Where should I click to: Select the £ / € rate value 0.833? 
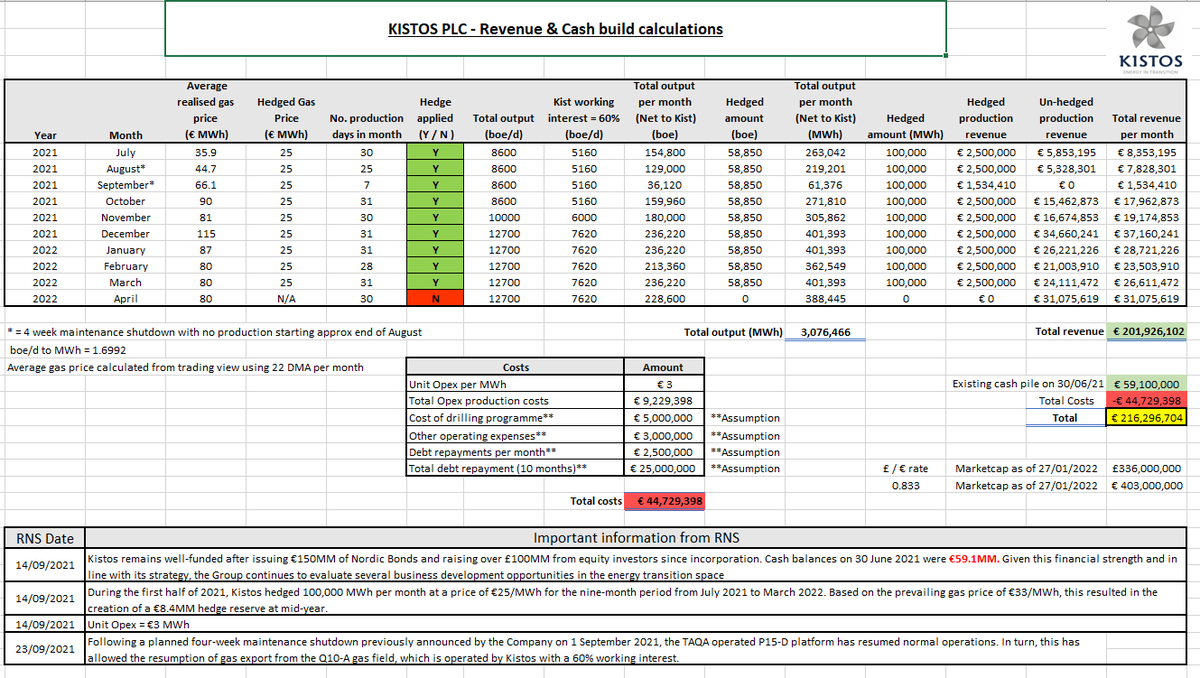tap(905, 485)
